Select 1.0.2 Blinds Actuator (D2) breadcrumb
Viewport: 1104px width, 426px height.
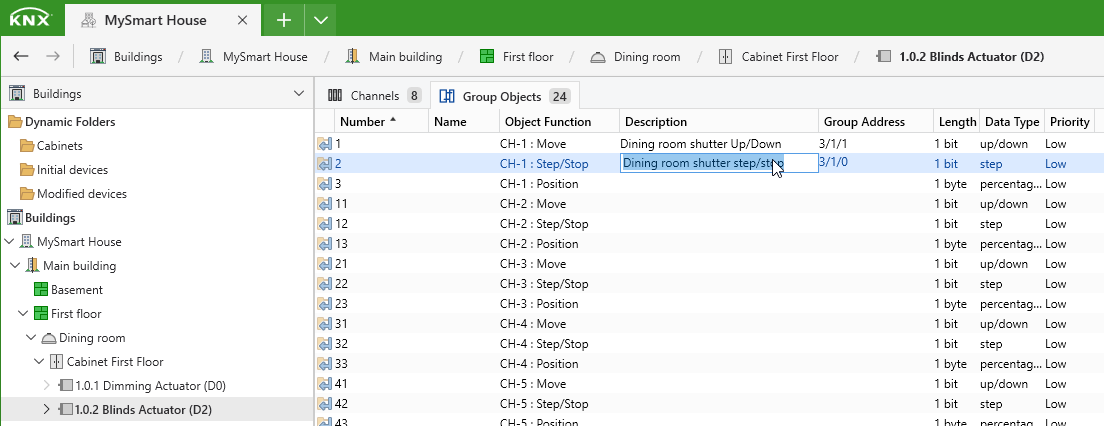960,56
